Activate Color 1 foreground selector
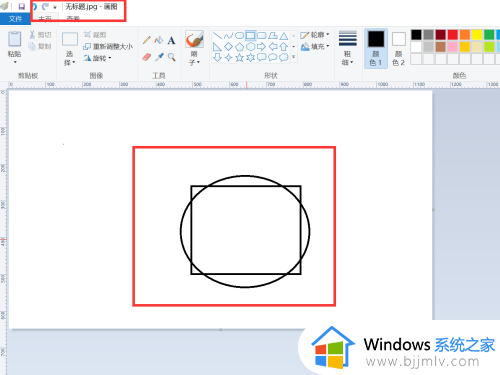500x375 pixels. (376, 49)
